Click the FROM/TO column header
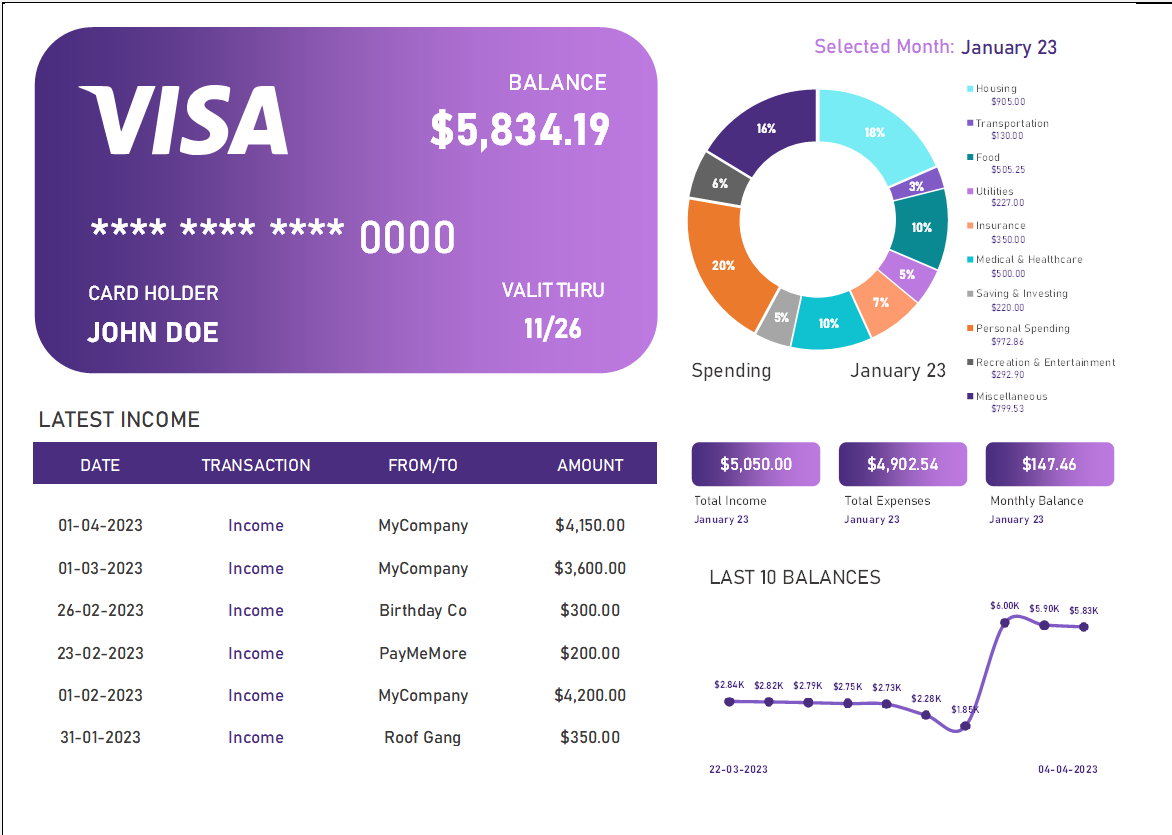The image size is (1172, 835). [x=422, y=465]
